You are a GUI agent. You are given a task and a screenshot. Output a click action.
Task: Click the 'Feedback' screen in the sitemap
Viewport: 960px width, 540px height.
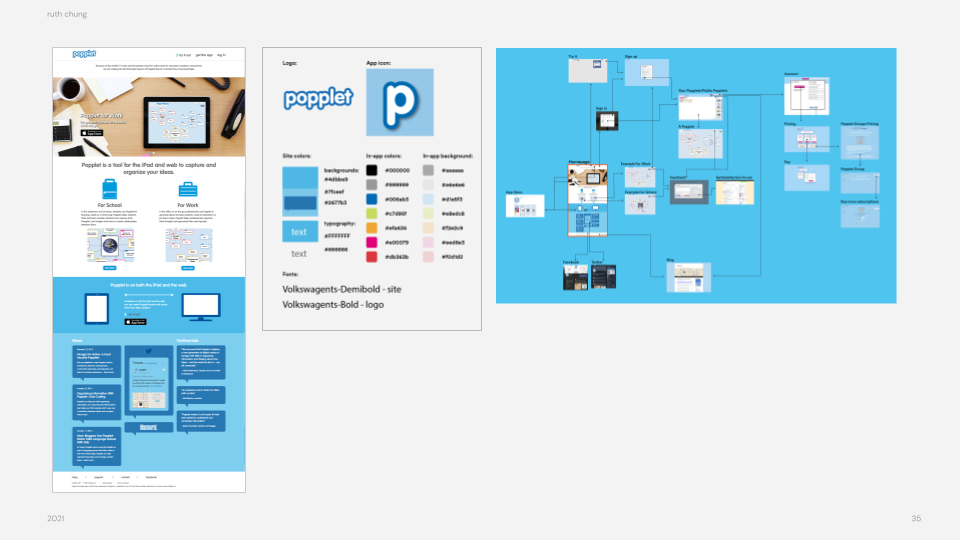click(689, 192)
